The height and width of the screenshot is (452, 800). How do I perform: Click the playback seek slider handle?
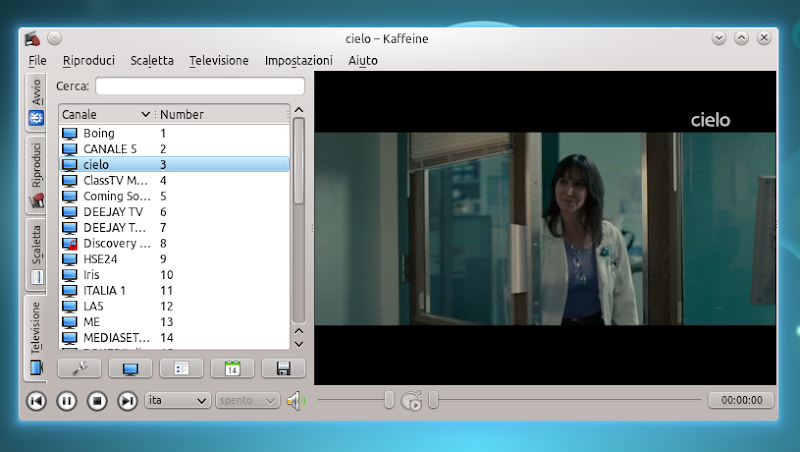pyautogui.click(x=433, y=400)
